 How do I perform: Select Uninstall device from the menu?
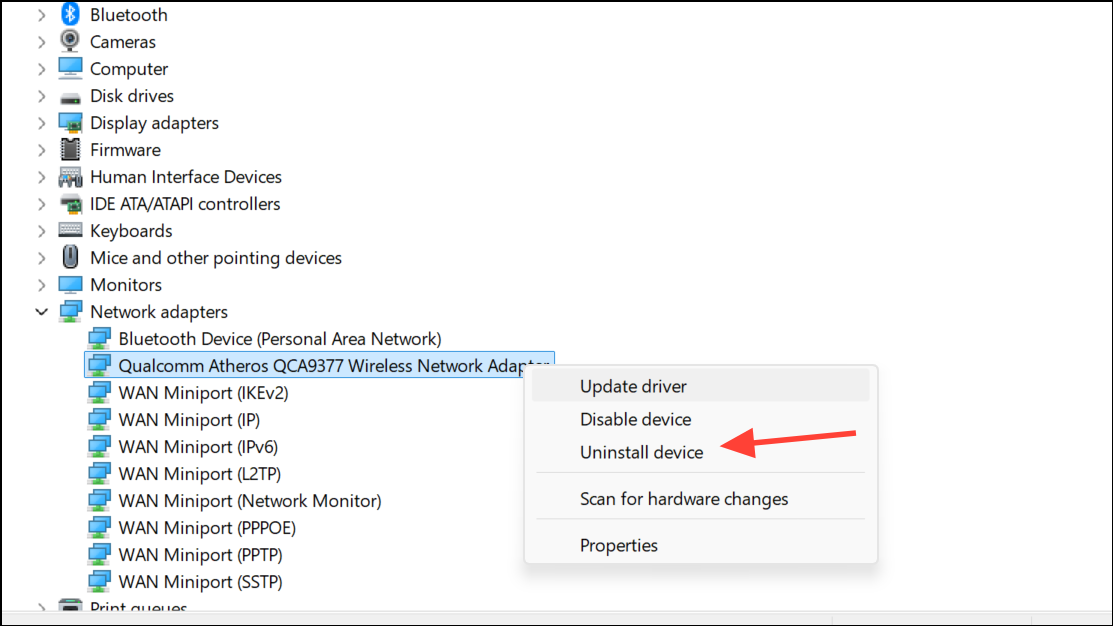641,452
